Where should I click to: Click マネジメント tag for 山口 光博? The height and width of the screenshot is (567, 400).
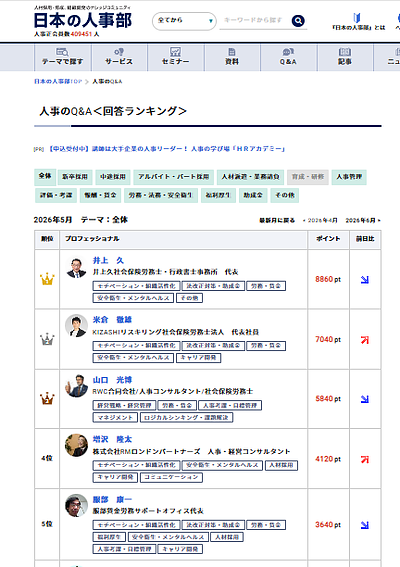(115, 417)
